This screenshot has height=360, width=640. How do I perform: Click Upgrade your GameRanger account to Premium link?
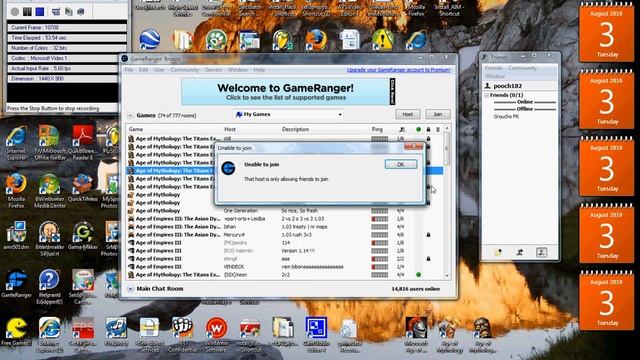pos(398,70)
